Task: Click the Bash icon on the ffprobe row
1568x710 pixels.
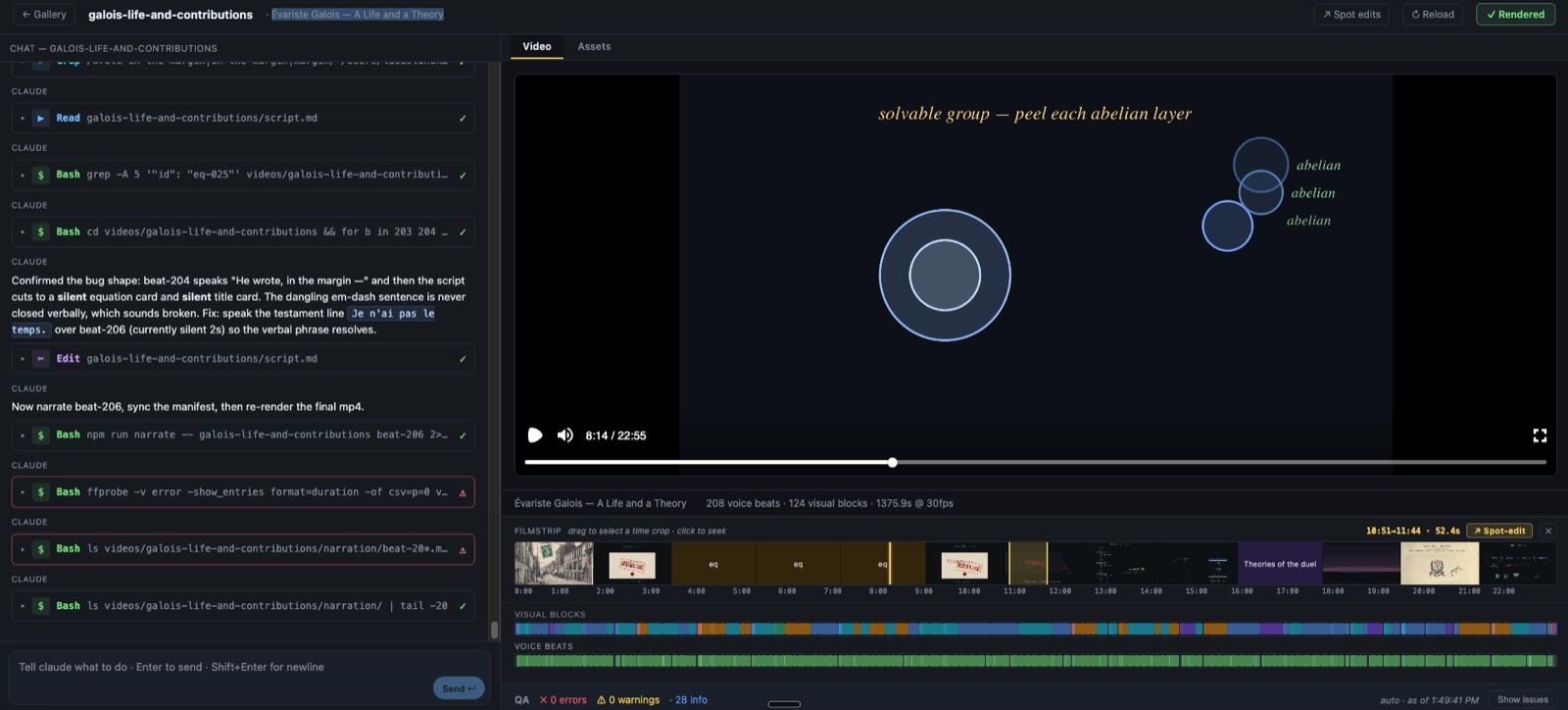Action: tap(40, 492)
